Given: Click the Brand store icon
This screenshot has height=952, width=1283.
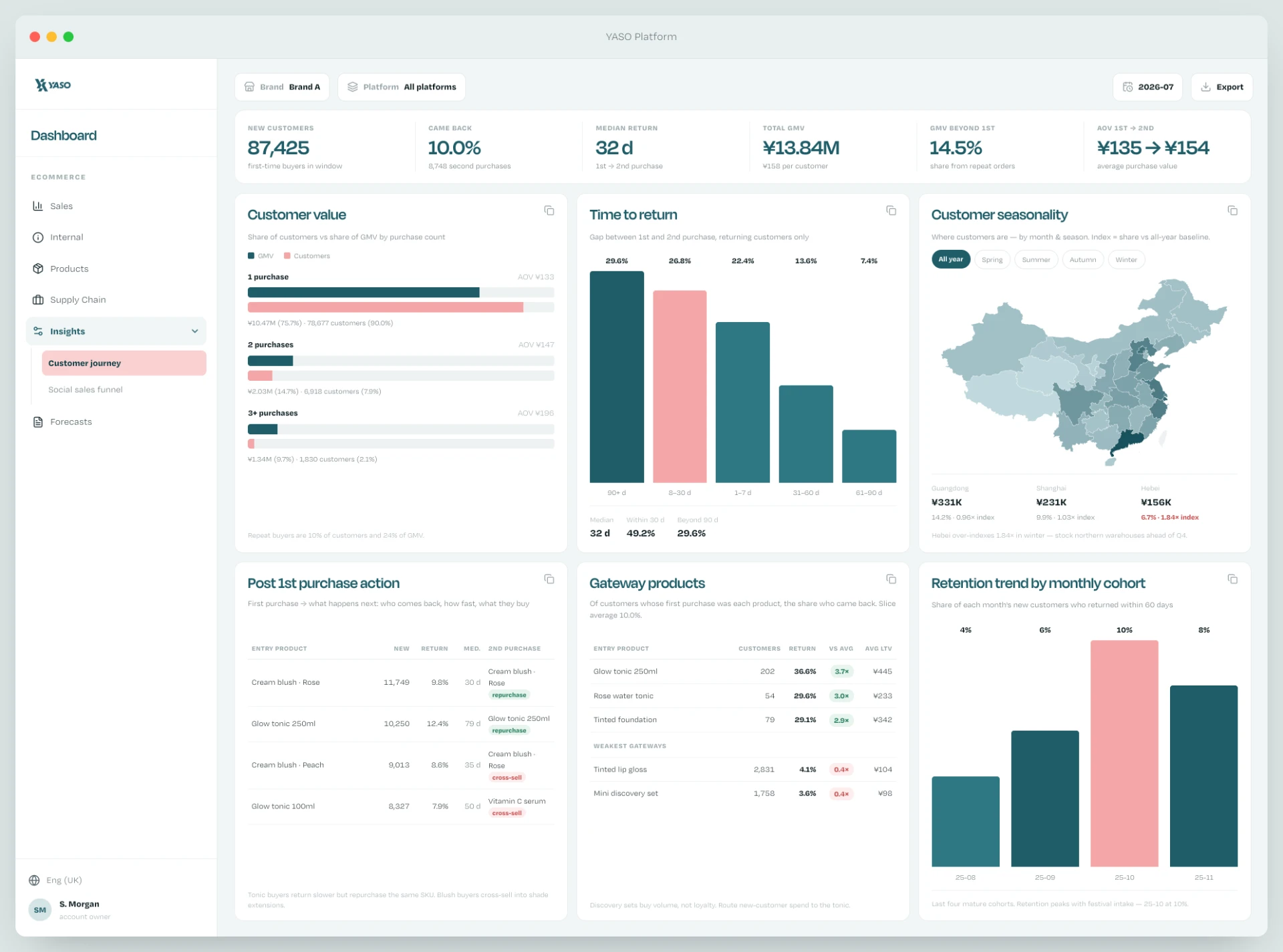Looking at the screenshot, I should (x=249, y=87).
